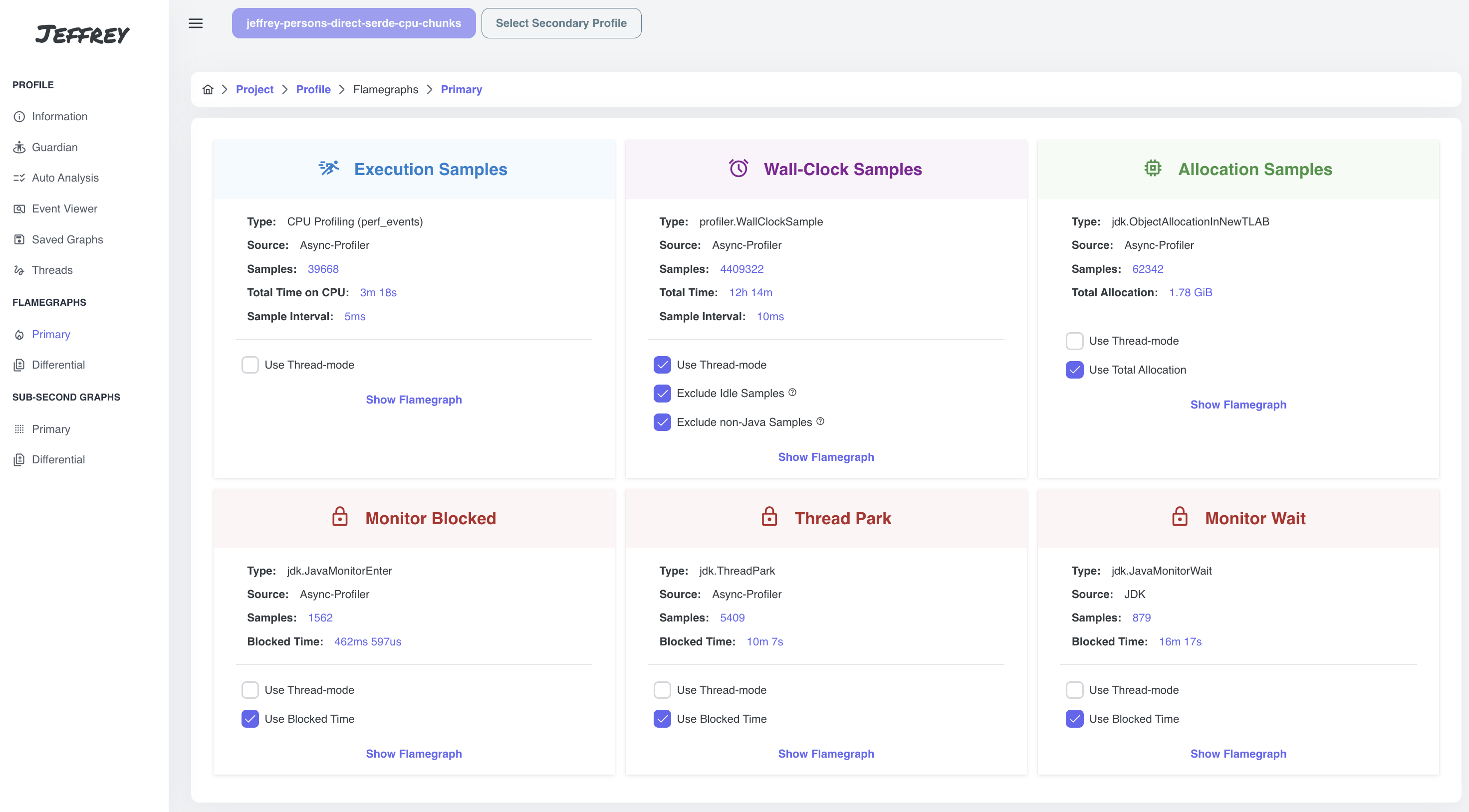This screenshot has height=812, width=1469.
Task: Uncheck Use Total Allocation
Action: click(1074, 370)
